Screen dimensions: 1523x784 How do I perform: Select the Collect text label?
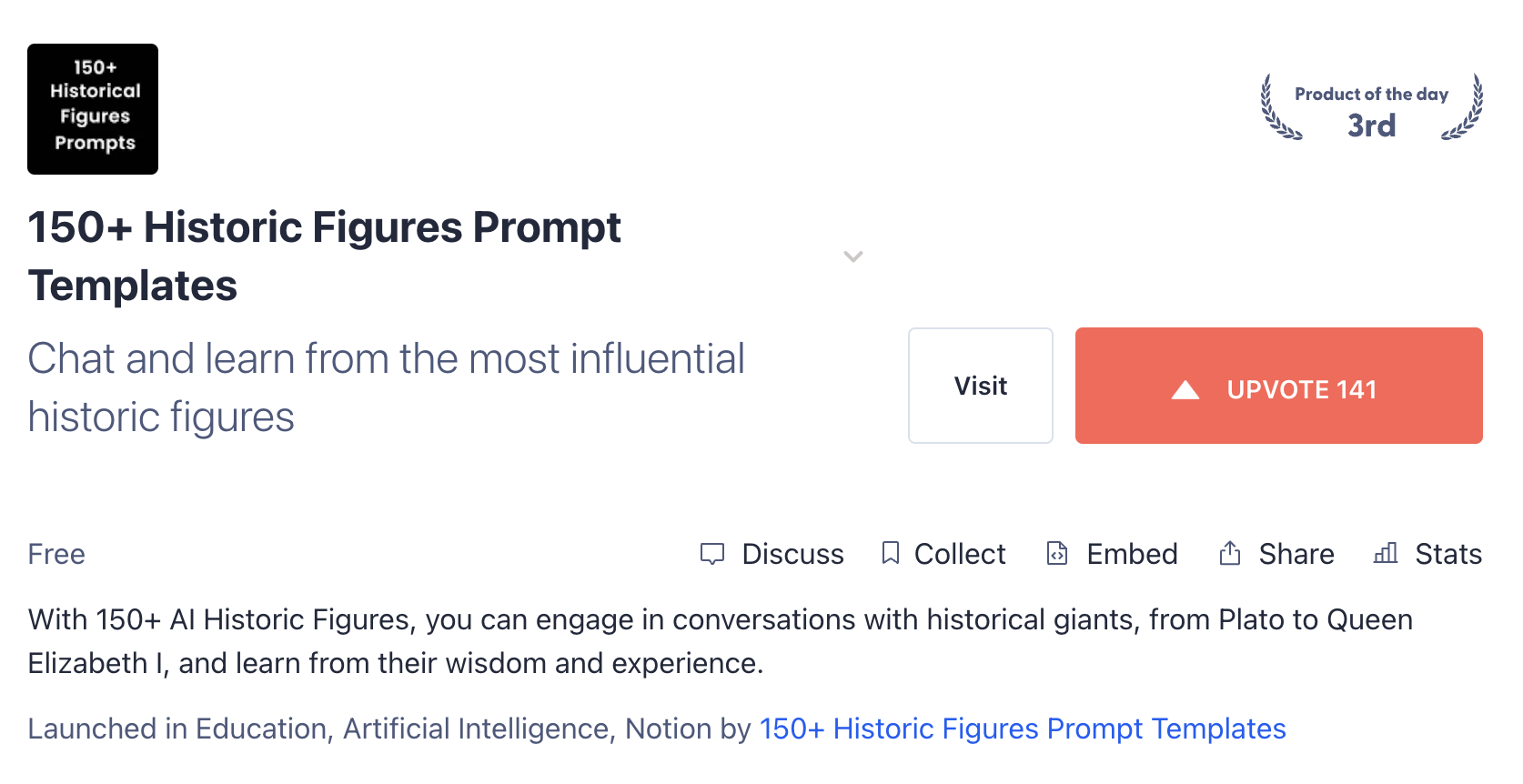[960, 554]
